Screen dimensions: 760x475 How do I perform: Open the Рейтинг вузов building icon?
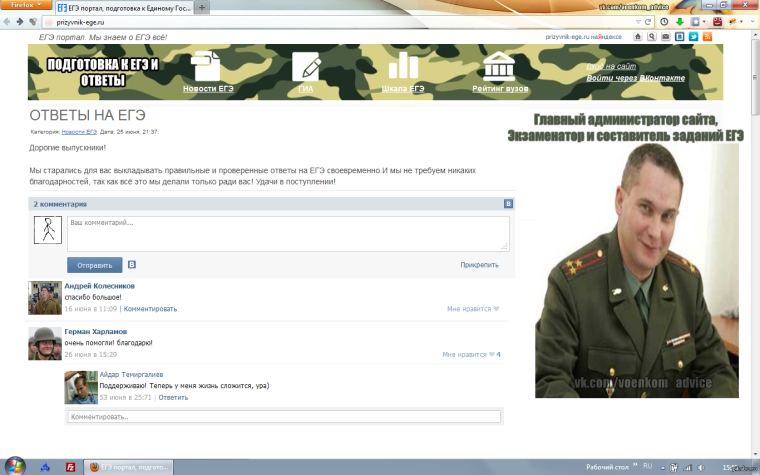coord(499,67)
